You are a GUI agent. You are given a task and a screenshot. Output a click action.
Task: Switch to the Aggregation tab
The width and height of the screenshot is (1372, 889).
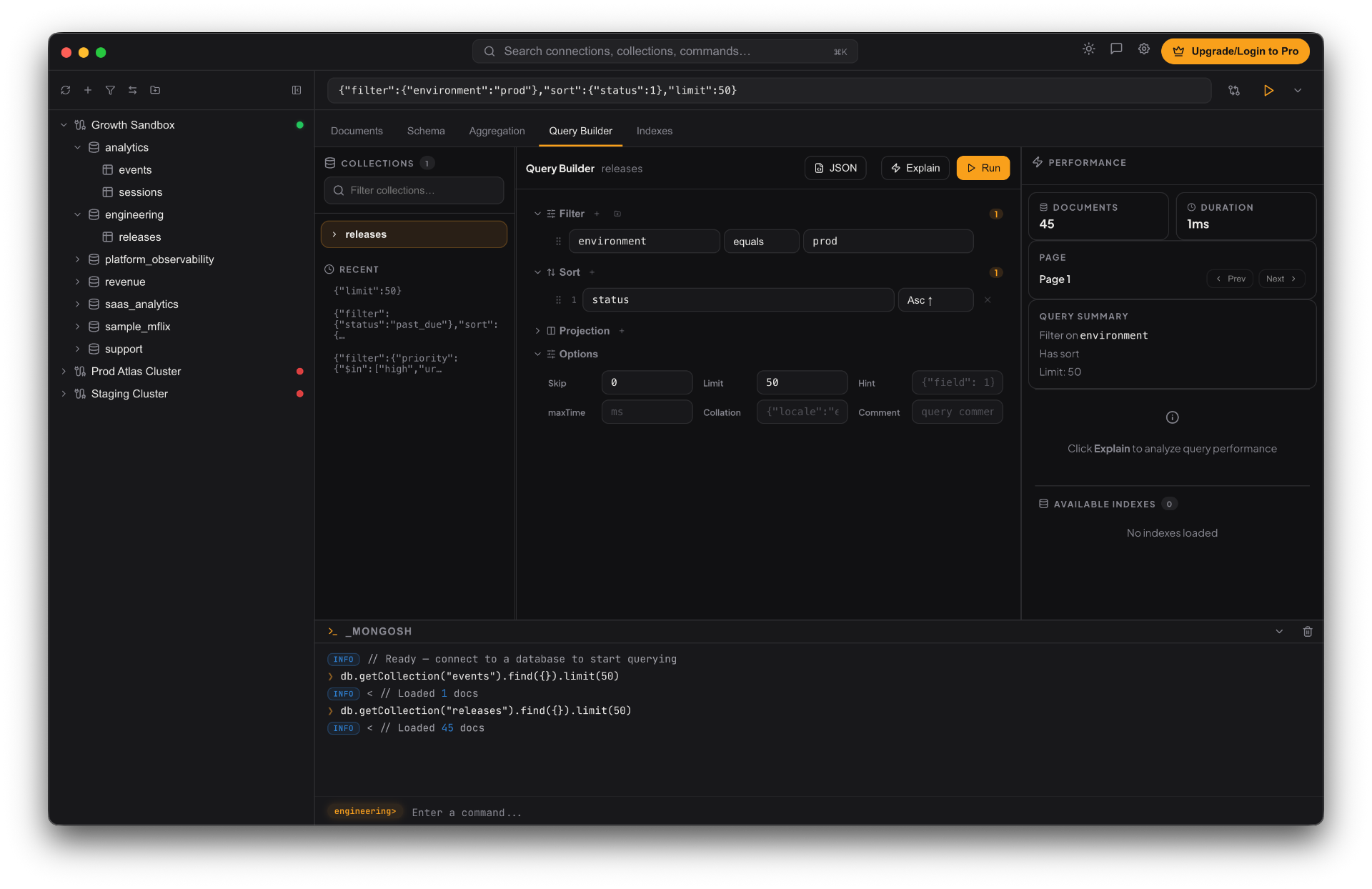coord(497,131)
